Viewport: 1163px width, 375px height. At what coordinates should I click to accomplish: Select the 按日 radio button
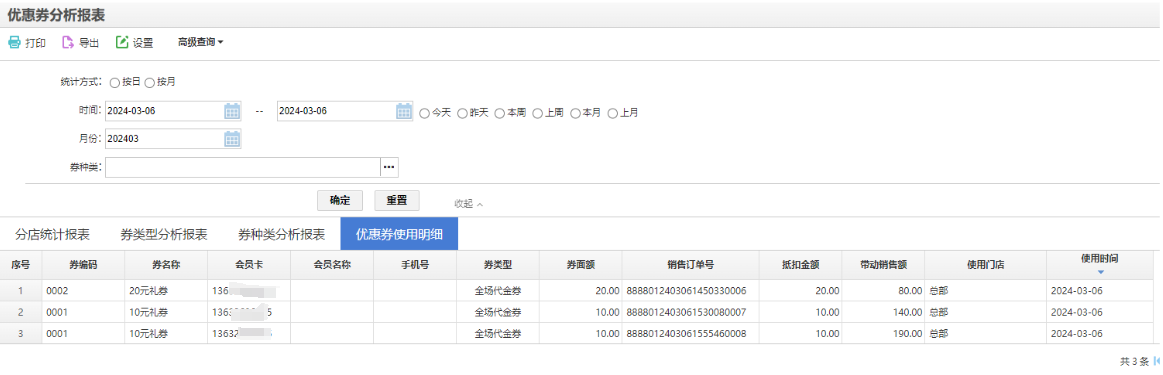tap(114, 82)
